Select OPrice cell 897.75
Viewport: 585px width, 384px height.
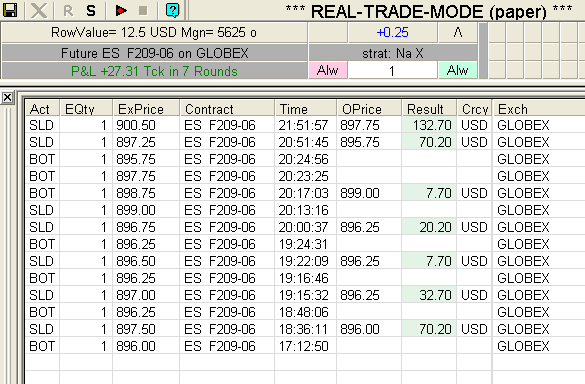point(369,125)
